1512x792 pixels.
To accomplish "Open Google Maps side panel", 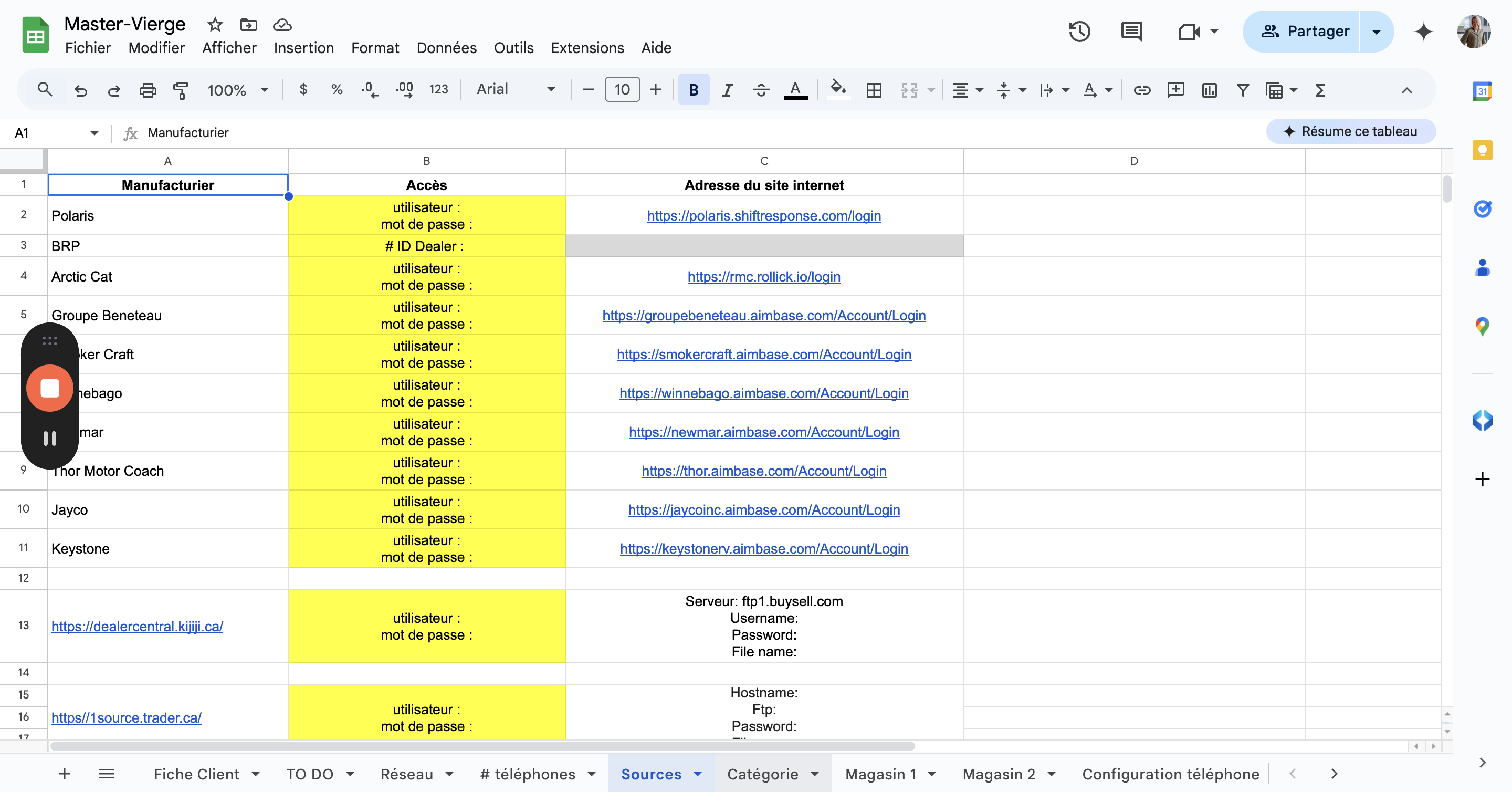I will point(1482,327).
